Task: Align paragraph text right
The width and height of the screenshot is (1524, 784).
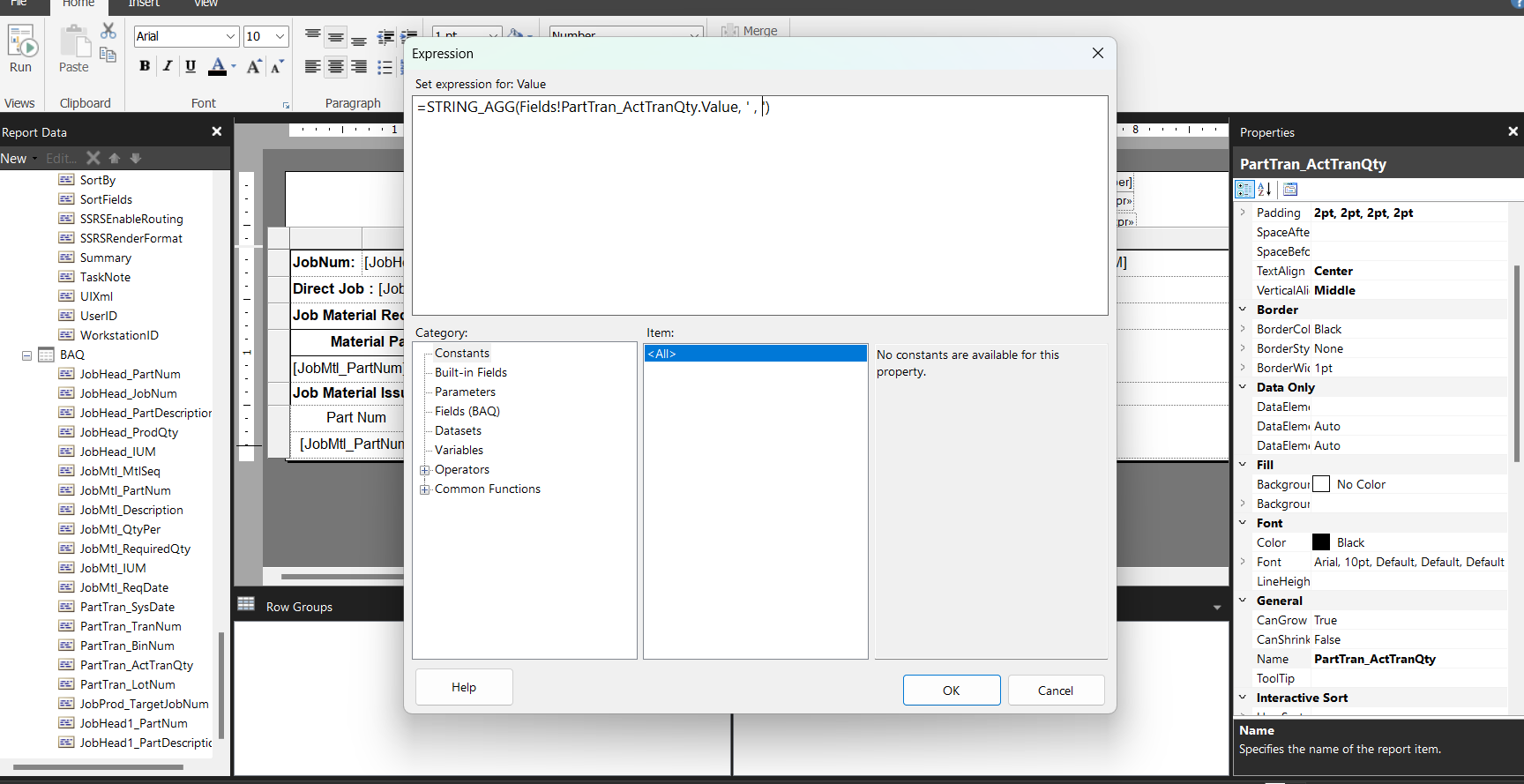Action: (x=359, y=67)
